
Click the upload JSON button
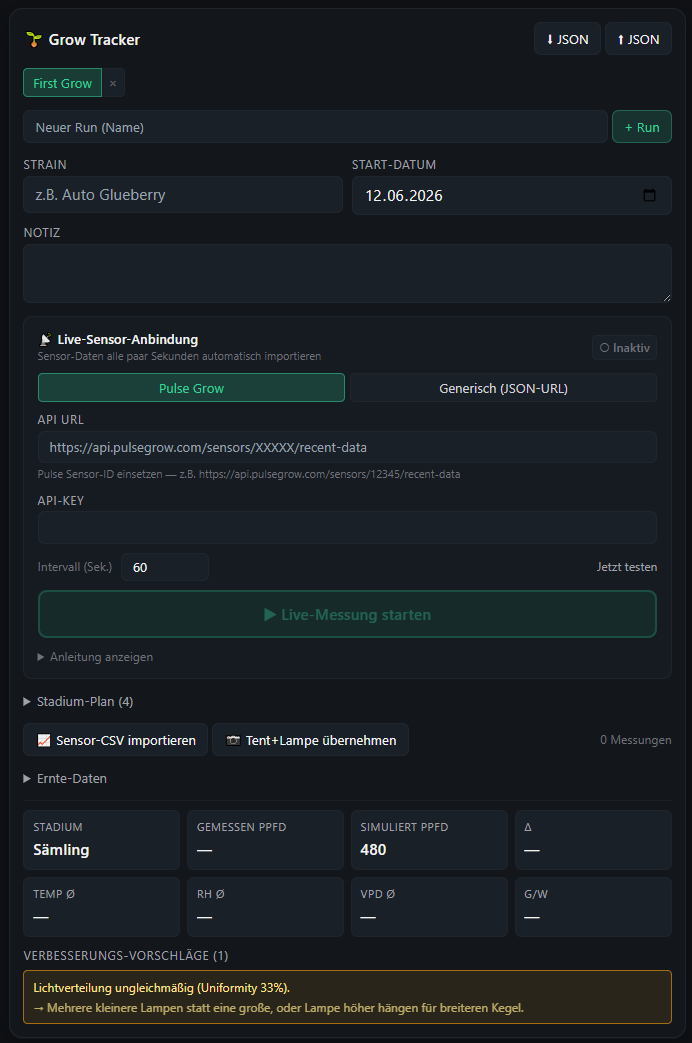point(638,39)
